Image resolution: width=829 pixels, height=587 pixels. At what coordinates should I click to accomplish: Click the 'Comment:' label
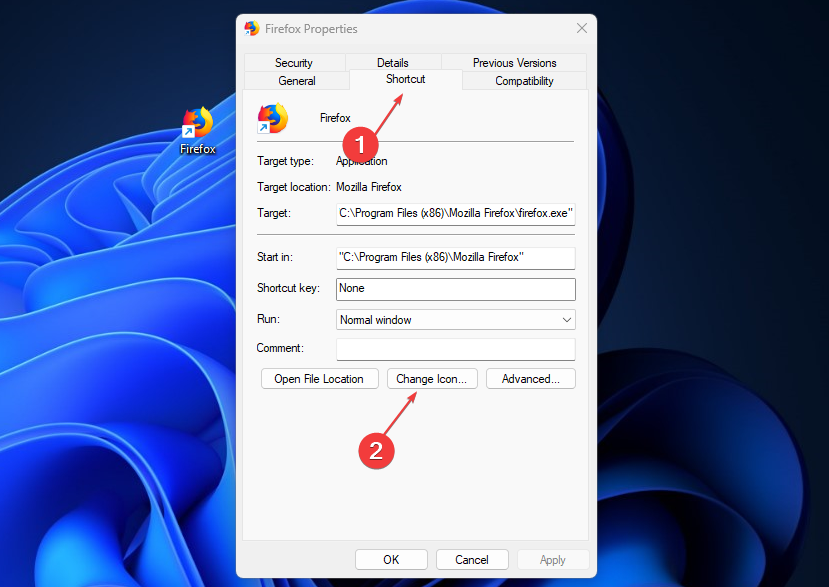(280, 347)
